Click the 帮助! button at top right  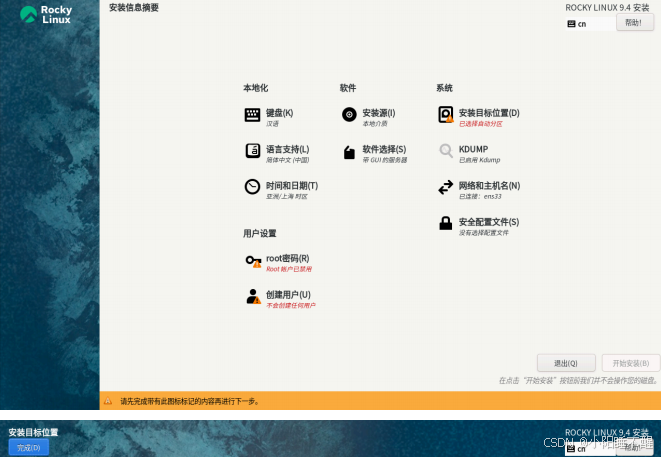pyautogui.click(x=635, y=22)
